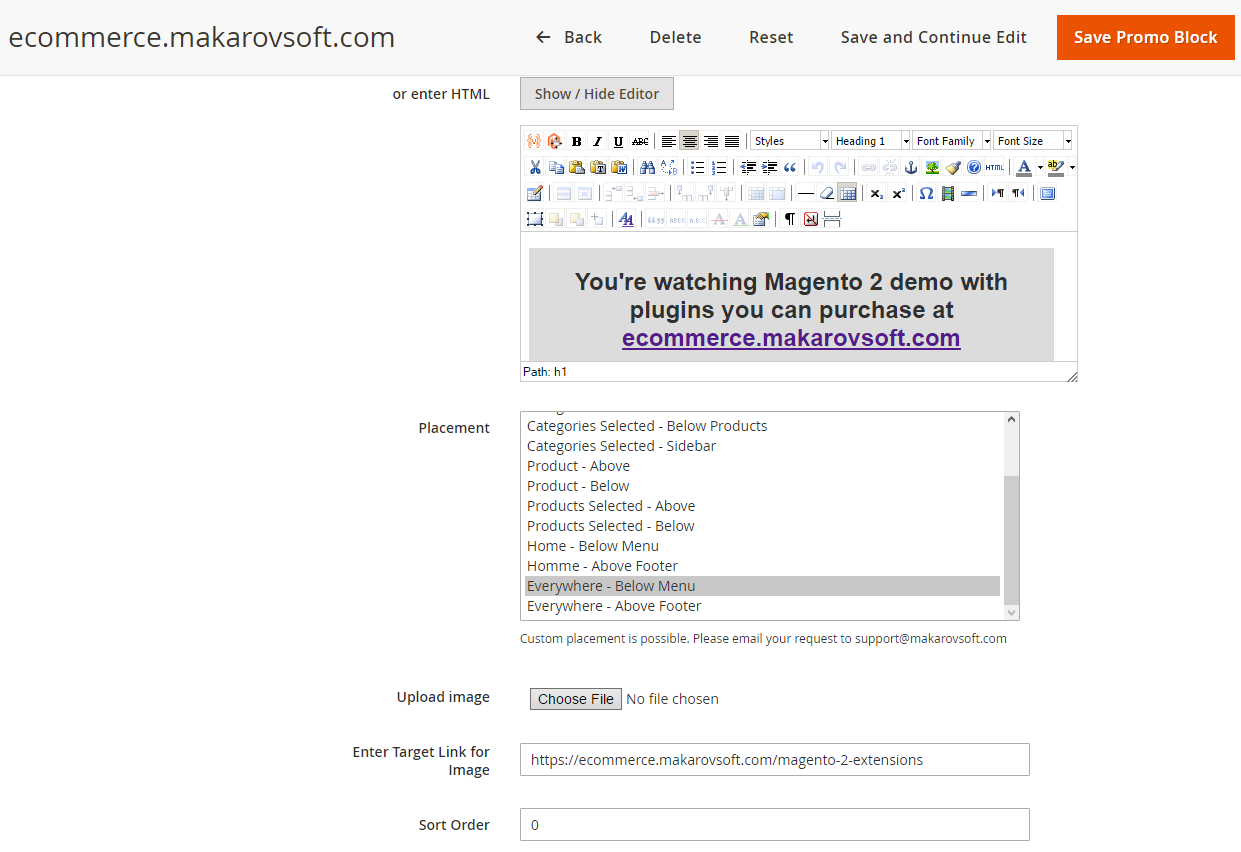Click the Reset button
The height and width of the screenshot is (852, 1241).
(771, 37)
